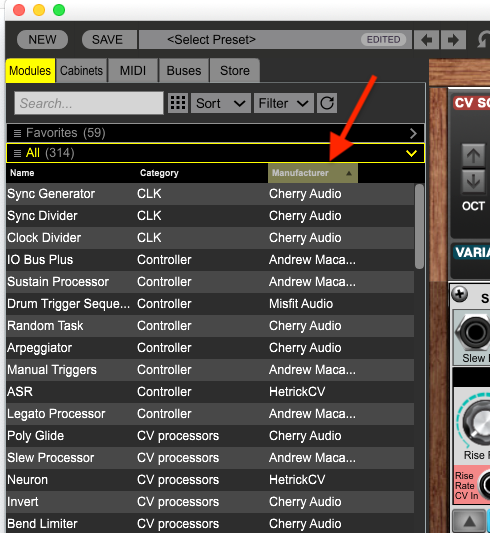Screen dimensions: 490x533
Task: Click the grid view icon
Action: click(178, 103)
